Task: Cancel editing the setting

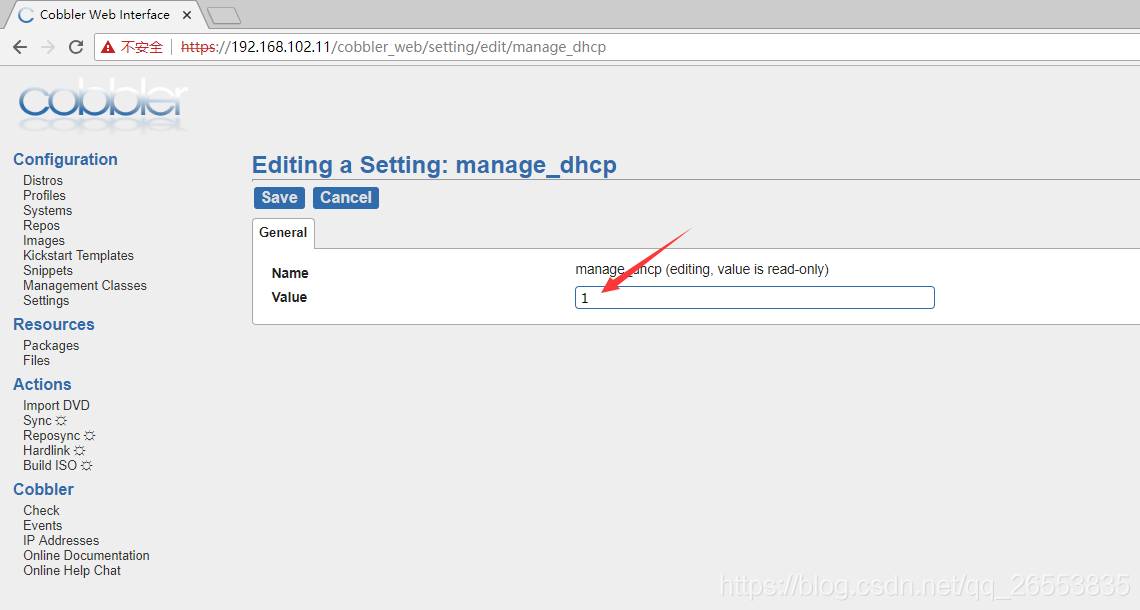Action: 346,198
